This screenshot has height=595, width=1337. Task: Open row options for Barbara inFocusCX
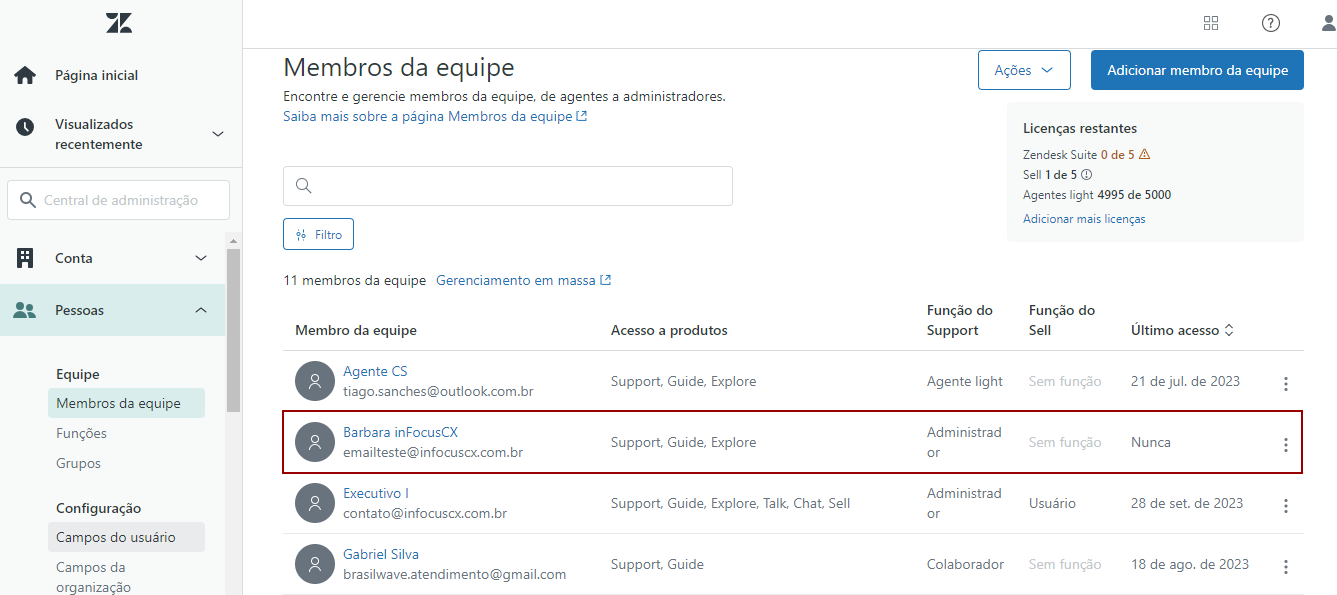coord(1285,444)
